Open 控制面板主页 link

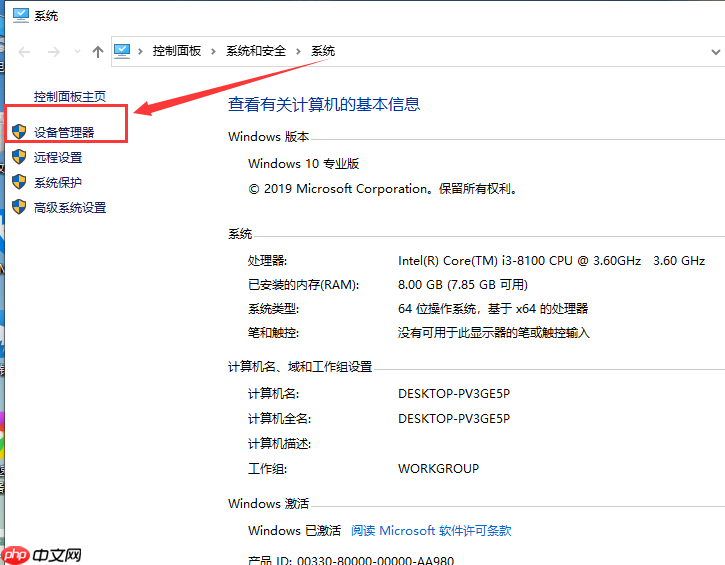(70, 96)
